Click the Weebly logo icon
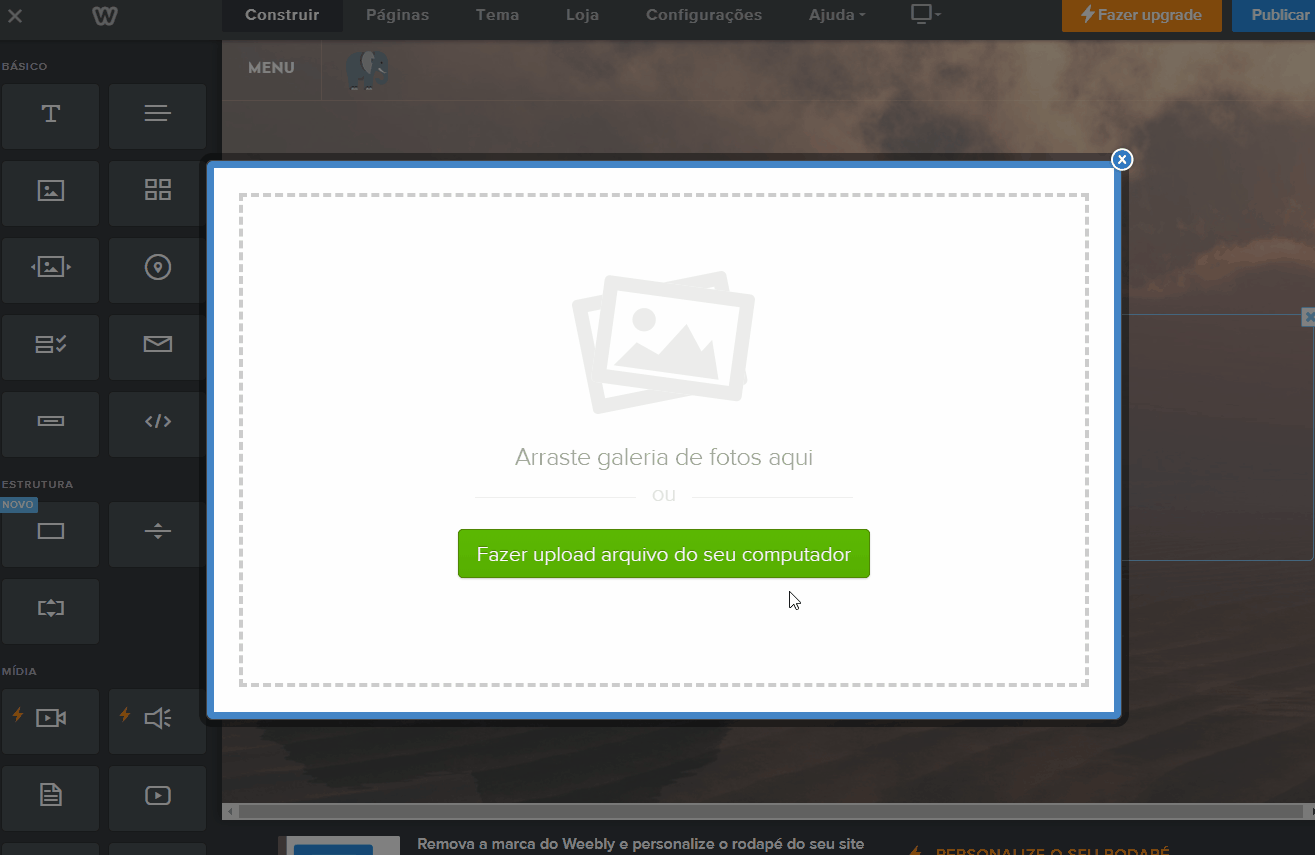 point(104,16)
